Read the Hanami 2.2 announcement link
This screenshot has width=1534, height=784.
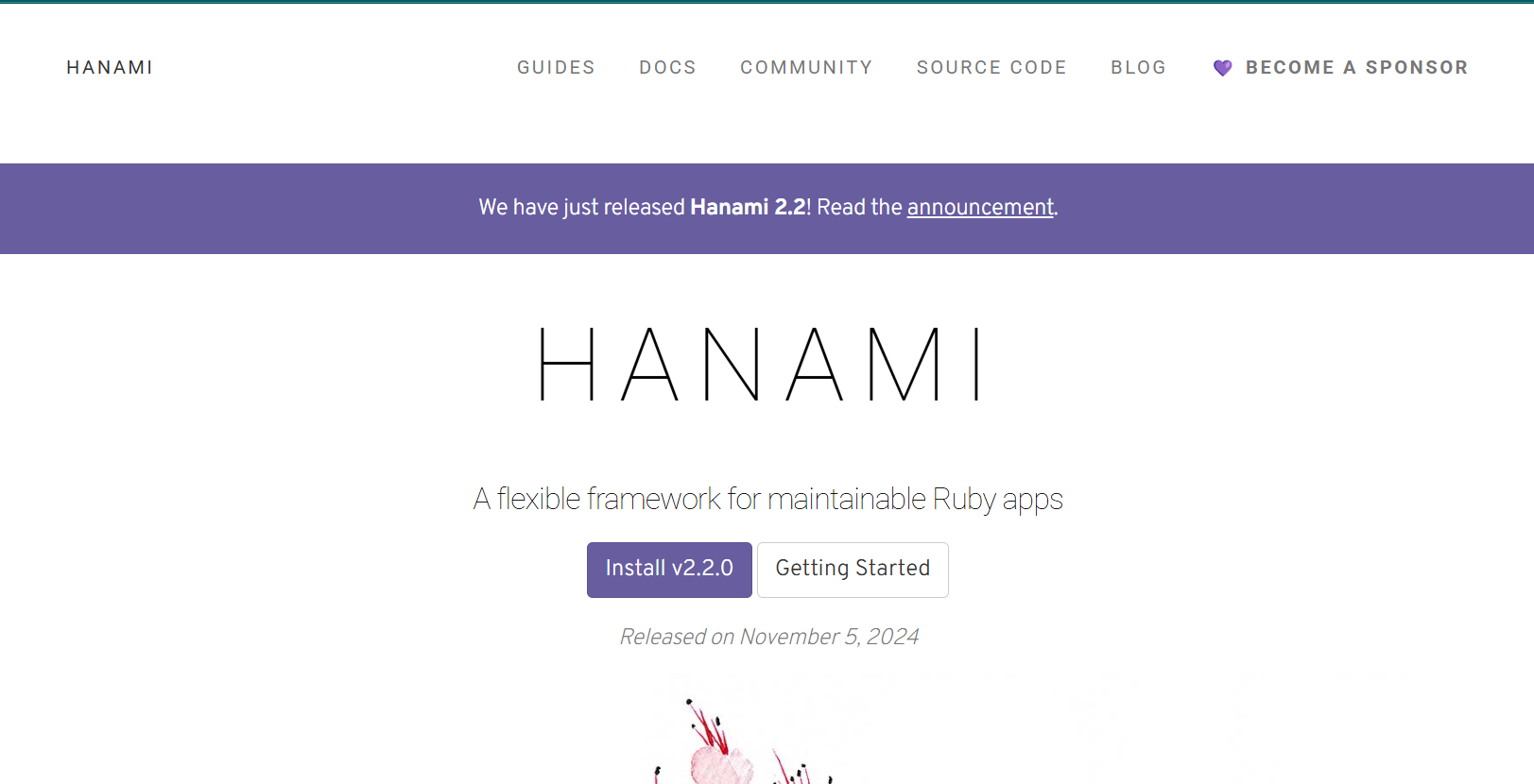980,207
